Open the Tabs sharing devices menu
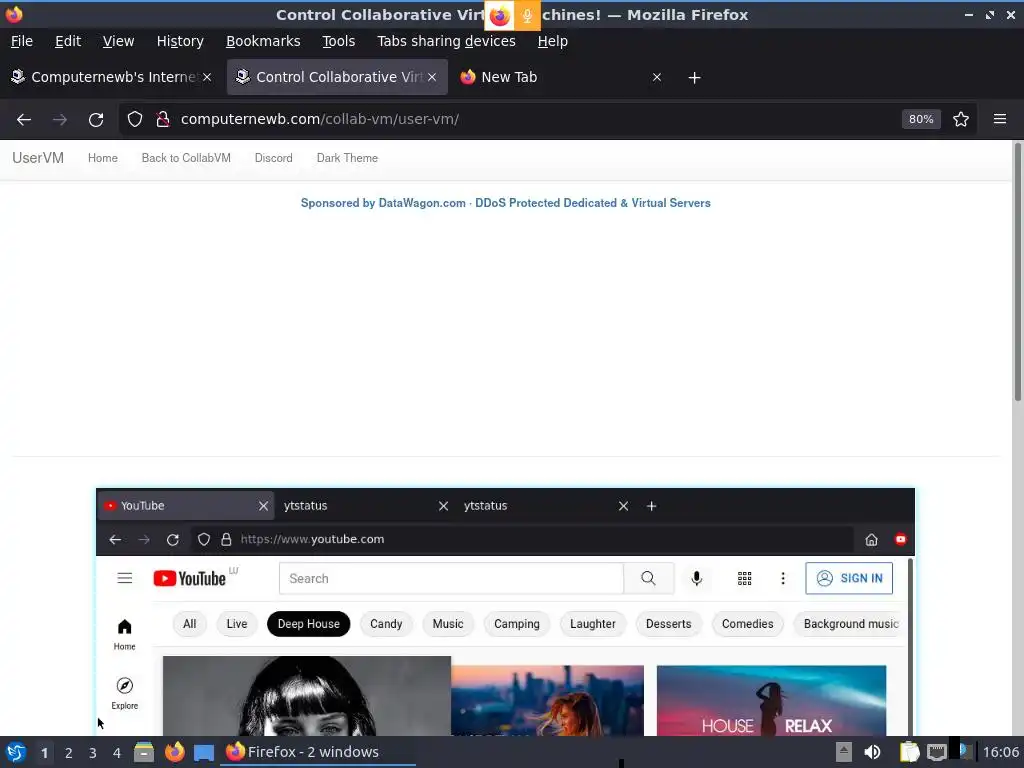Screen dimensions: 1024x768 pyautogui.click(x=447, y=41)
